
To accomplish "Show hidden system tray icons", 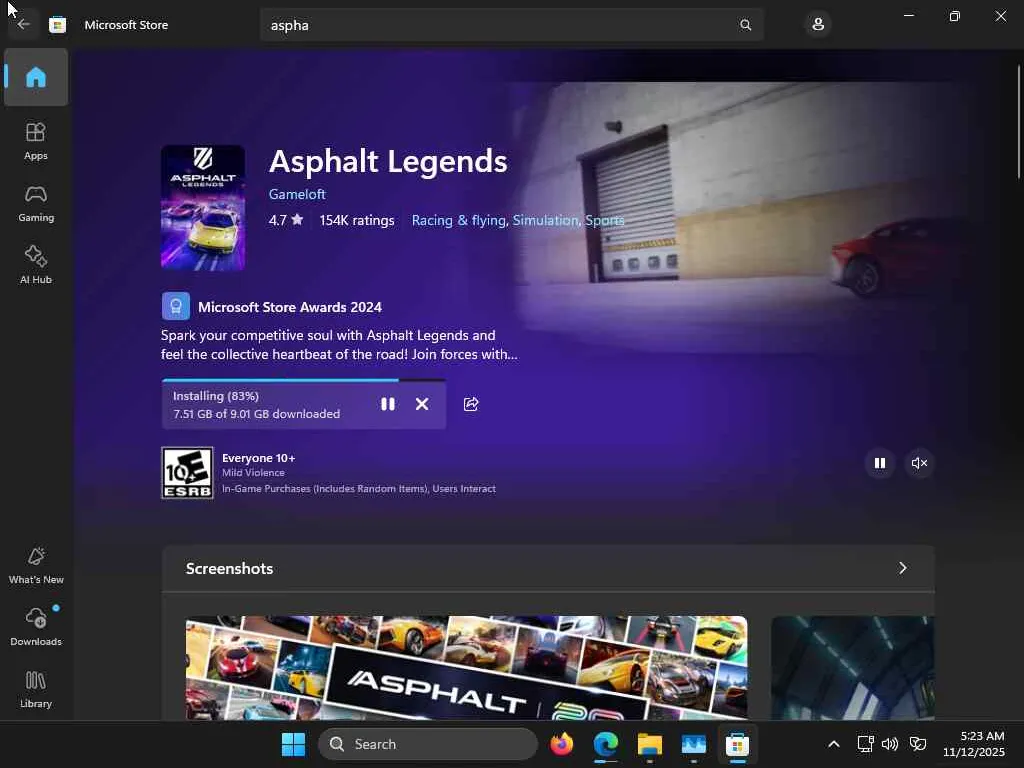I will pos(834,744).
